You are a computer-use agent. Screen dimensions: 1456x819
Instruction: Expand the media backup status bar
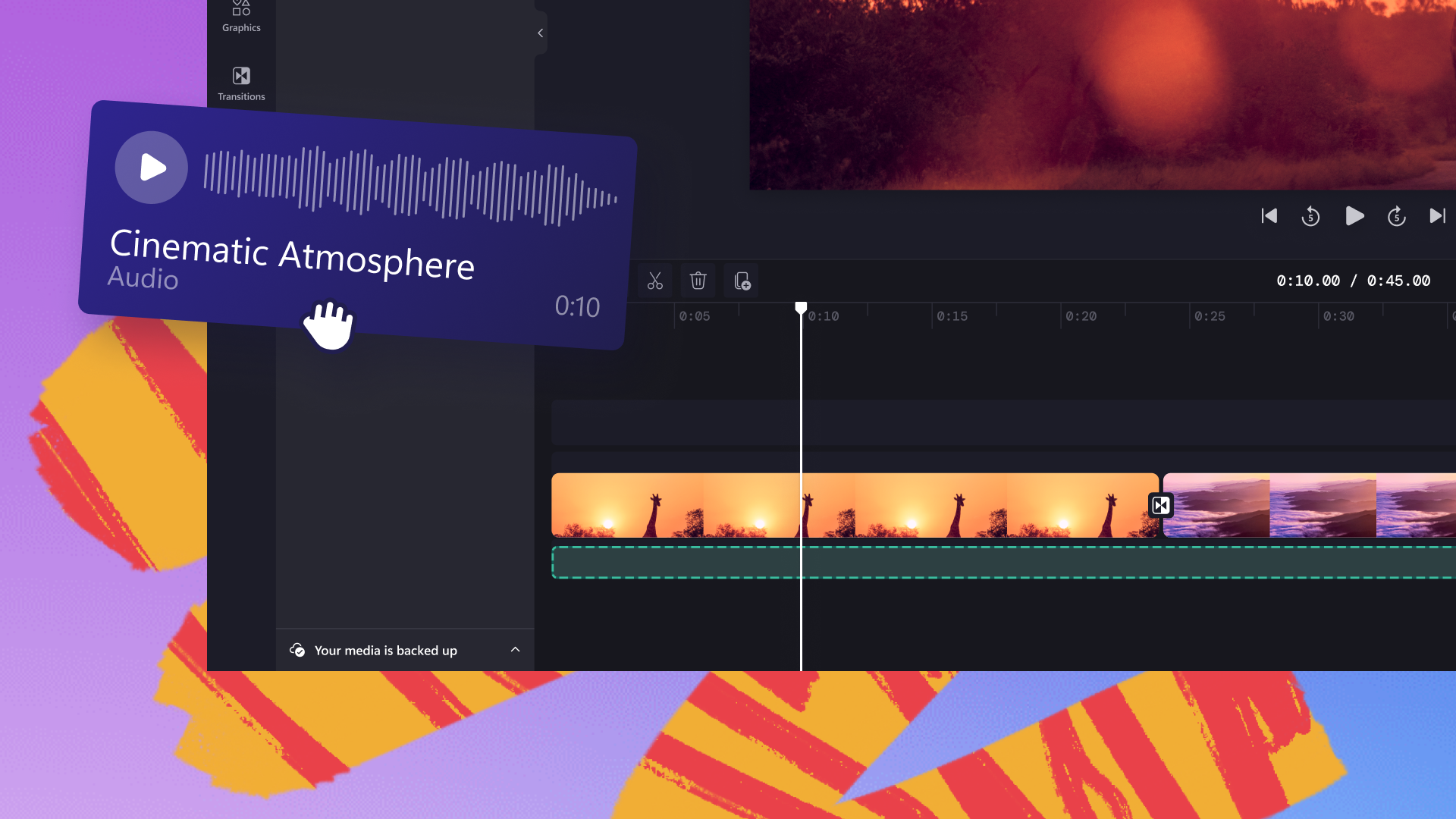click(x=516, y=650)
